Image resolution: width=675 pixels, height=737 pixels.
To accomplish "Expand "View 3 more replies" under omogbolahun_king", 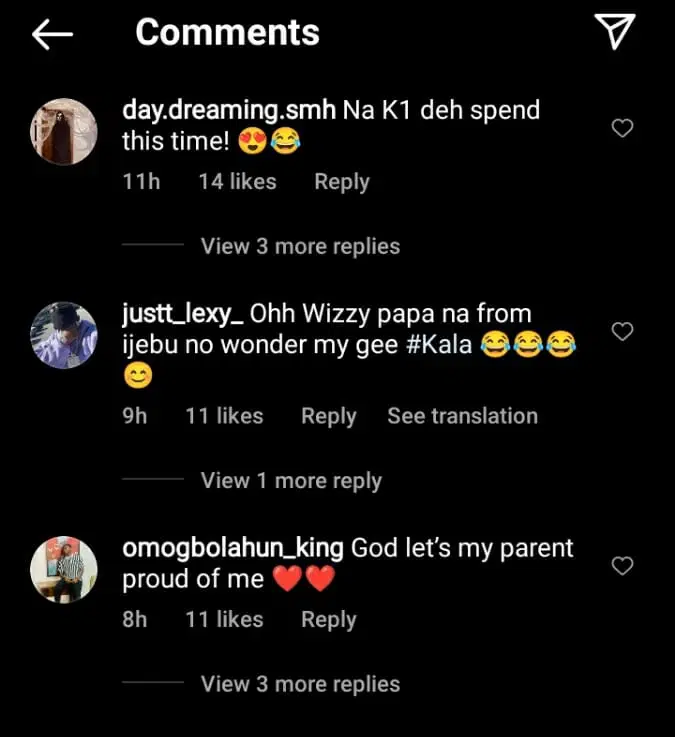I will coord(300,684).
